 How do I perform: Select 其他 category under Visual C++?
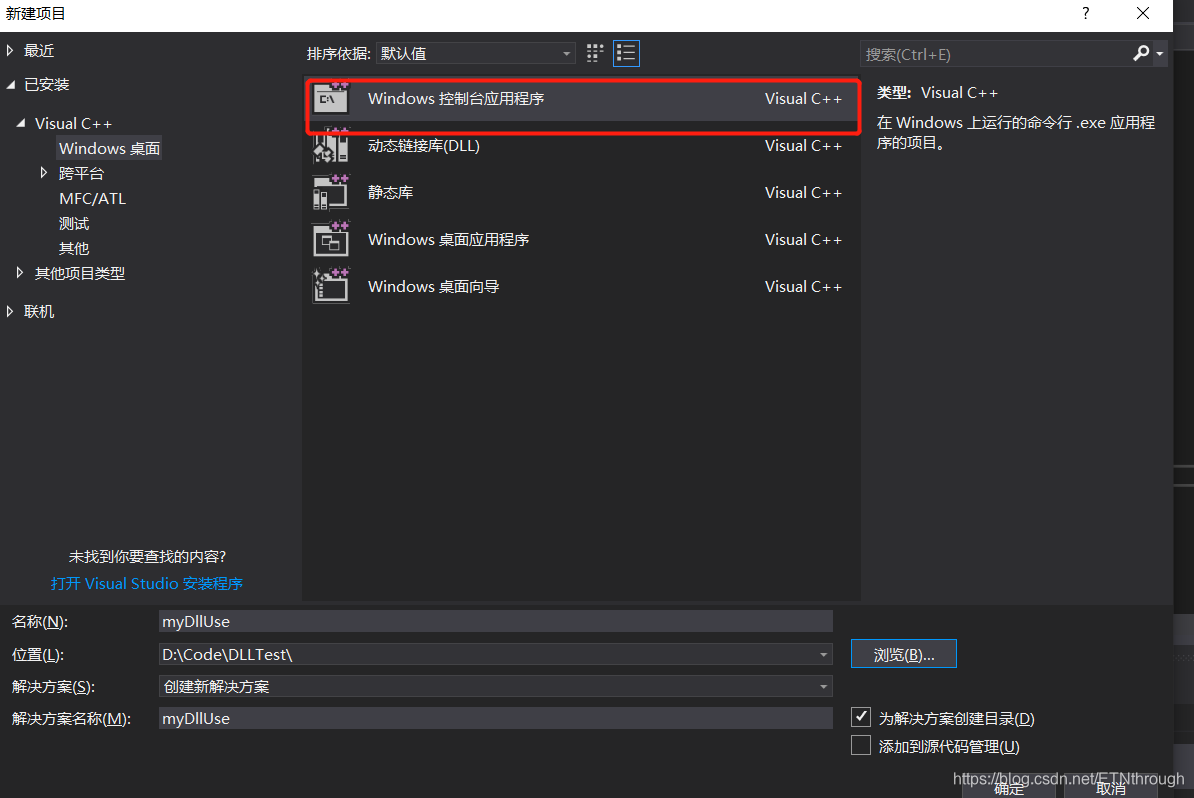tap(74, 248)
